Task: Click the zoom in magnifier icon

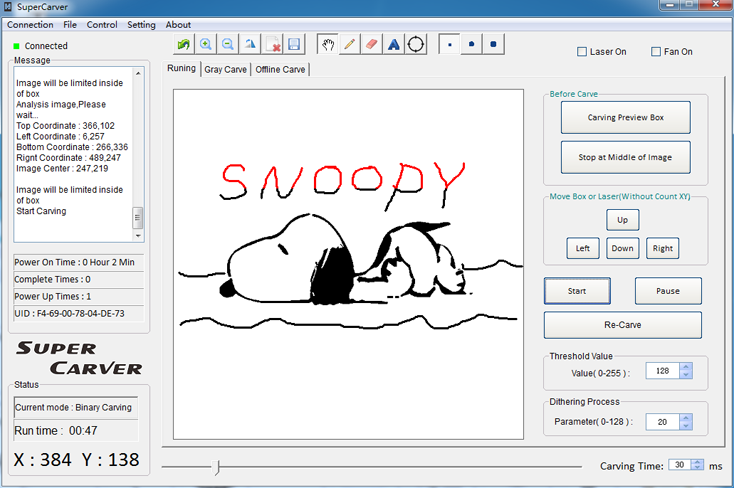Action: pos(206,44)
